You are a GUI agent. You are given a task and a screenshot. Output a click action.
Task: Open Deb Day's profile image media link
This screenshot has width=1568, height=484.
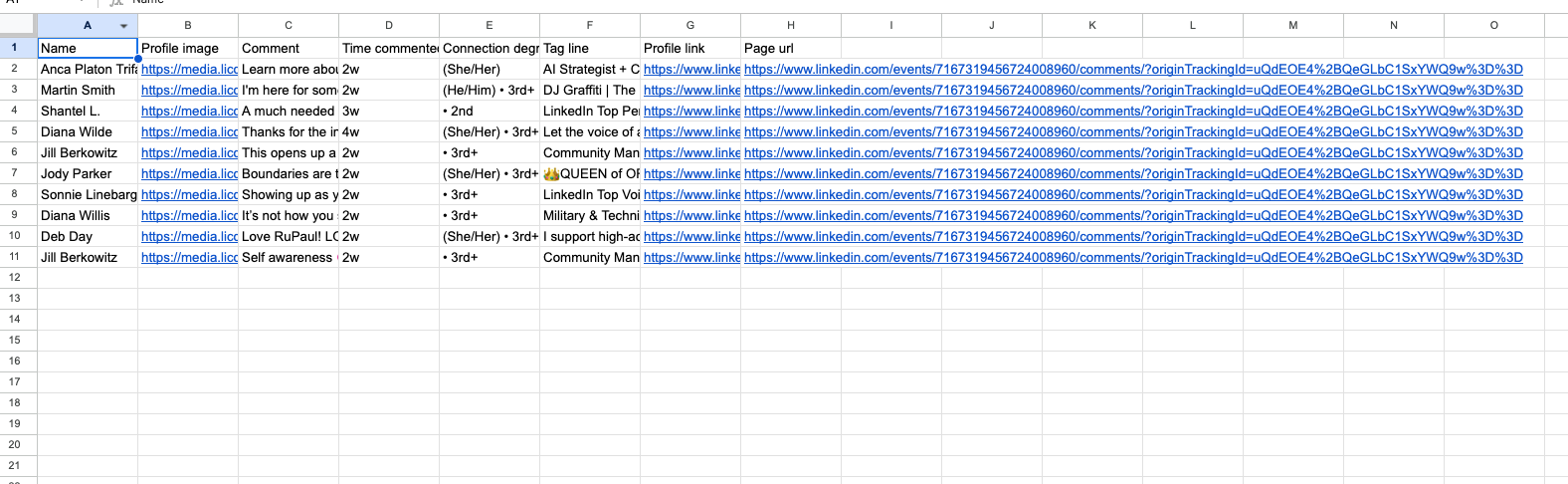189,236
